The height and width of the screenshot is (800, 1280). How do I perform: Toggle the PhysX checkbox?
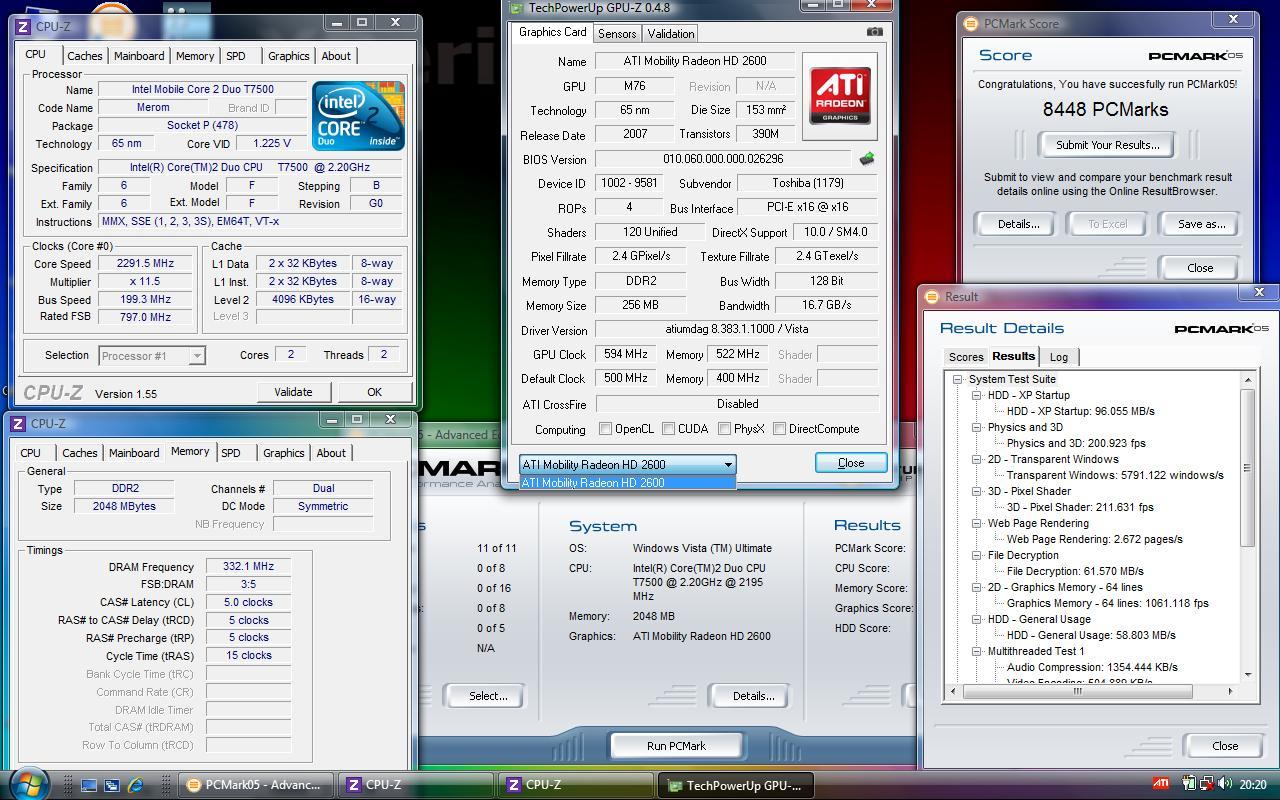pyautogui.click(x=724, y=429)
